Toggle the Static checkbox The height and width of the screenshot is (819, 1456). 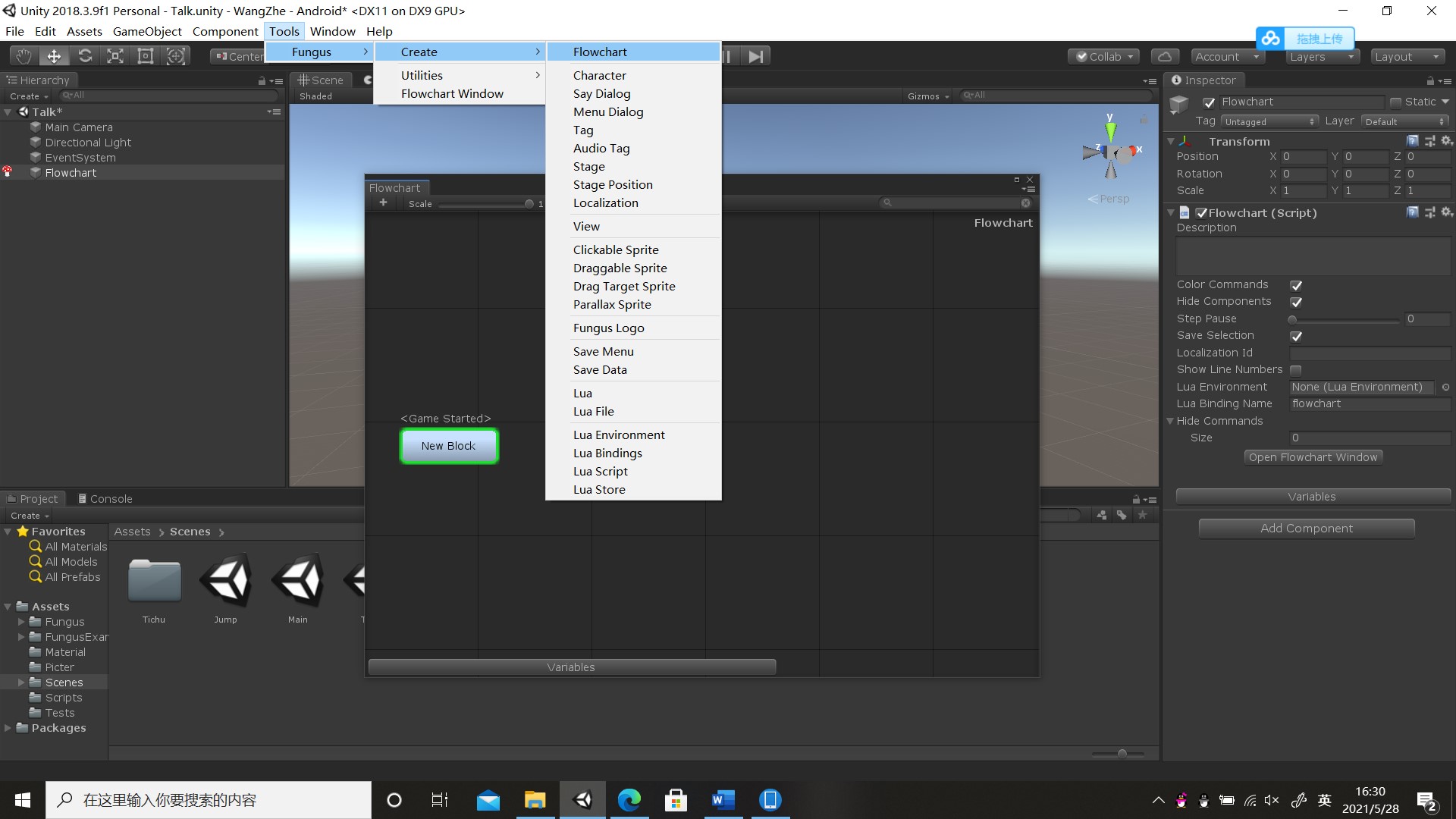coord(1395,102)
